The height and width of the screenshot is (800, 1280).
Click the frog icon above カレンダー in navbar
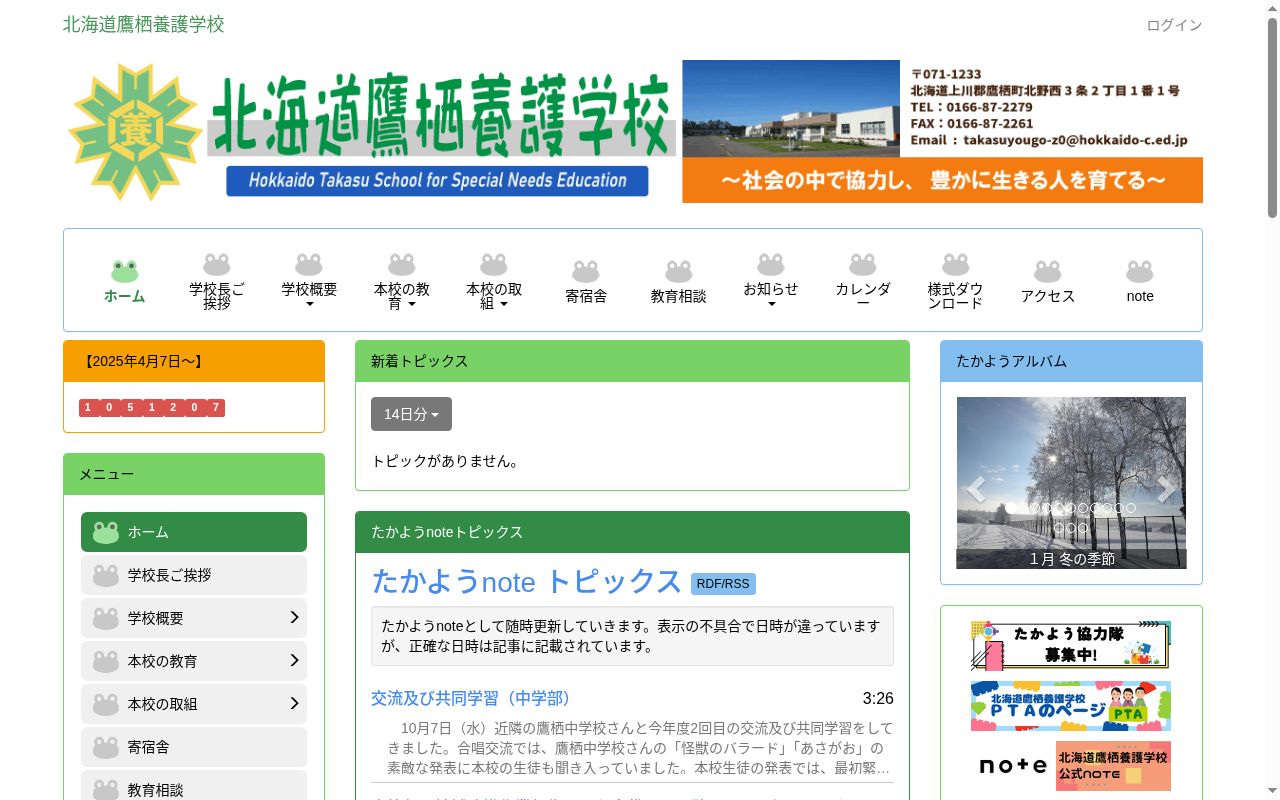pos(863,264)
